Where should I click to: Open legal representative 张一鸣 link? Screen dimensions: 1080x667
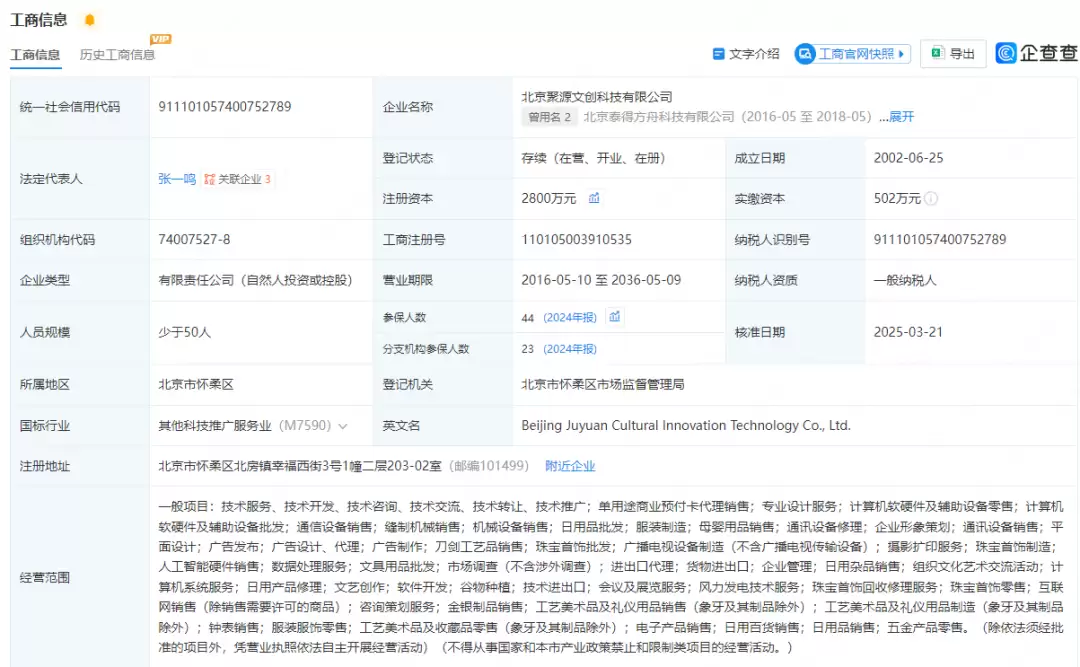coord(177,179)
